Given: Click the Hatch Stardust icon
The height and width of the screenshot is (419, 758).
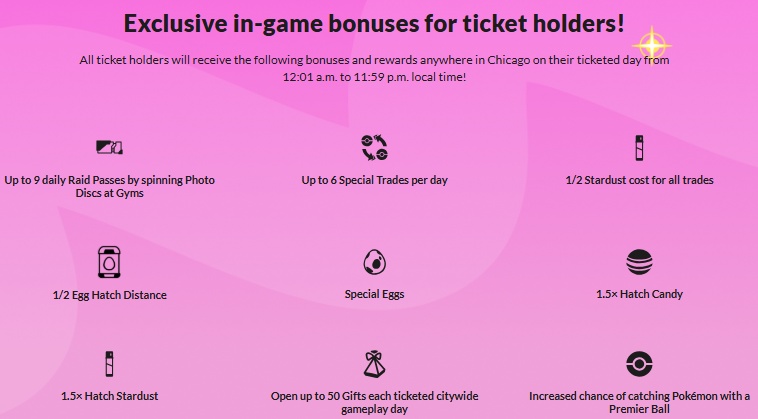Looking at the screenshot, I should [109, 364].
